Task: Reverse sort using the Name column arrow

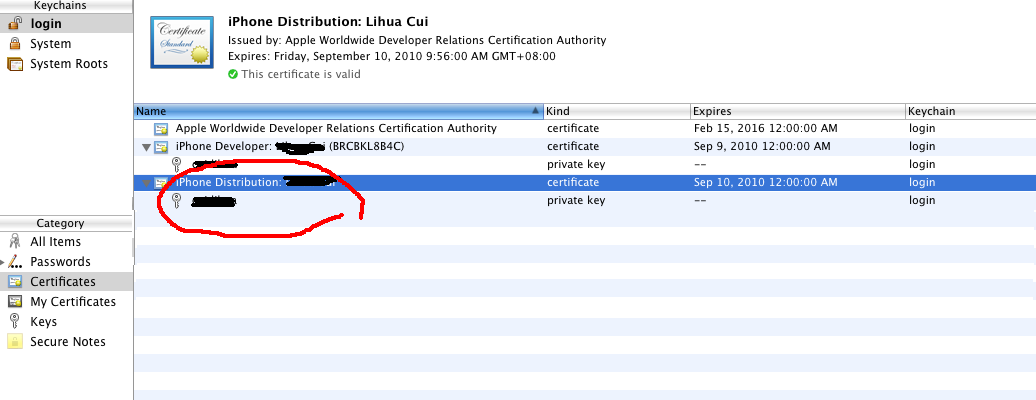Action: tap(536, 111)
